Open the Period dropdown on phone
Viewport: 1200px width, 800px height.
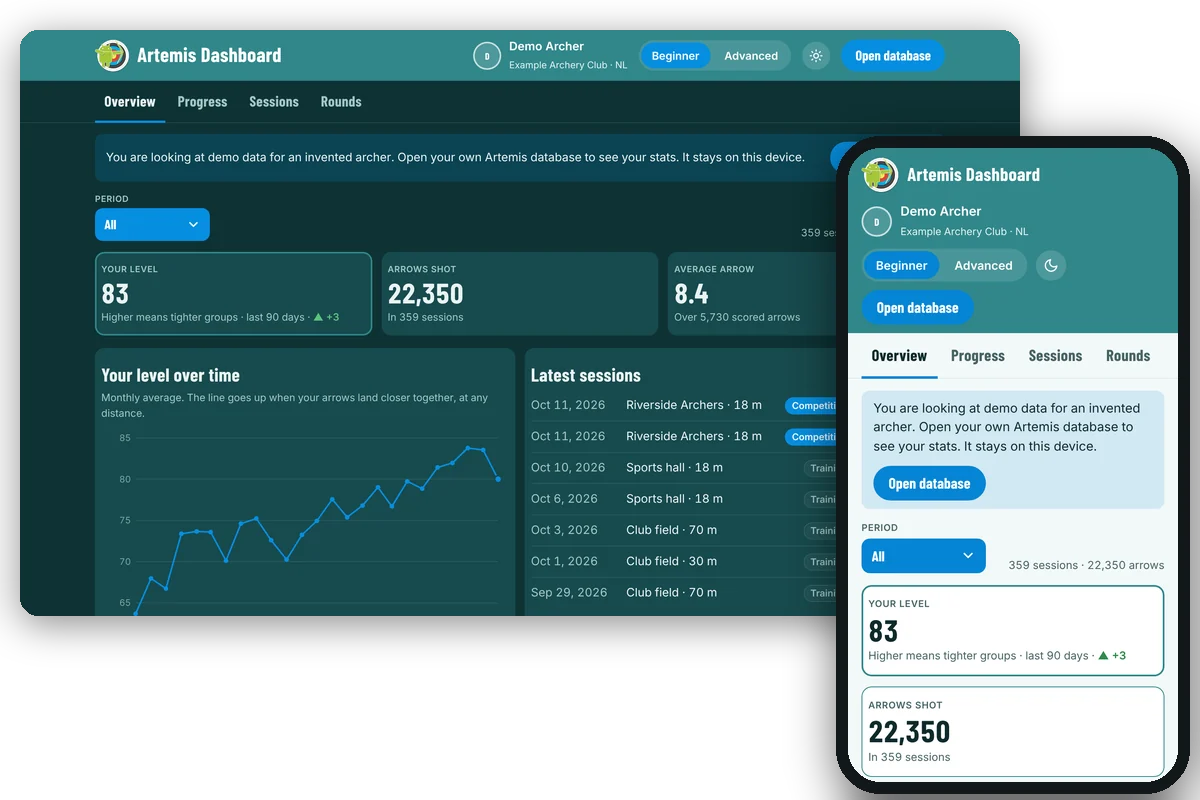(923, 556)
